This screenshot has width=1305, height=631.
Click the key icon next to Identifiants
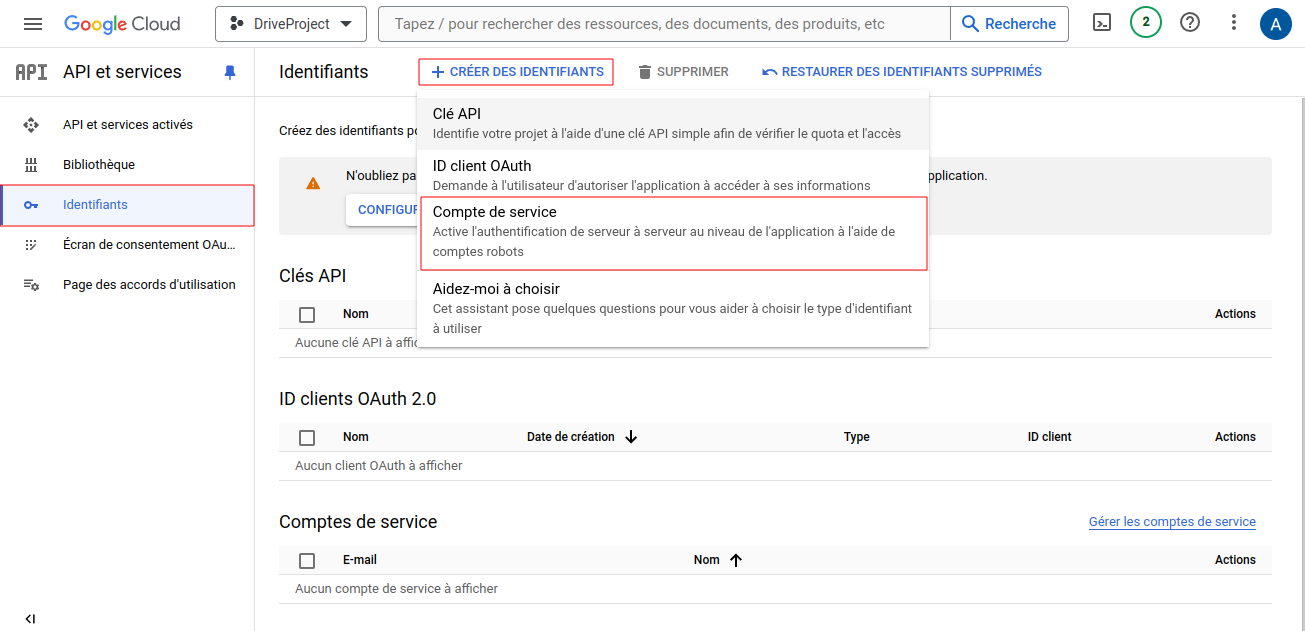click(32, 204)
